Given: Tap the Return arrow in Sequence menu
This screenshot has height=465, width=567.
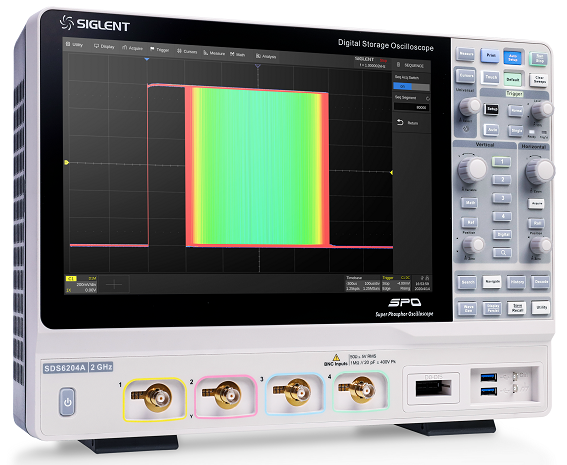Looking at the screenshot, I should click(400, 122).
